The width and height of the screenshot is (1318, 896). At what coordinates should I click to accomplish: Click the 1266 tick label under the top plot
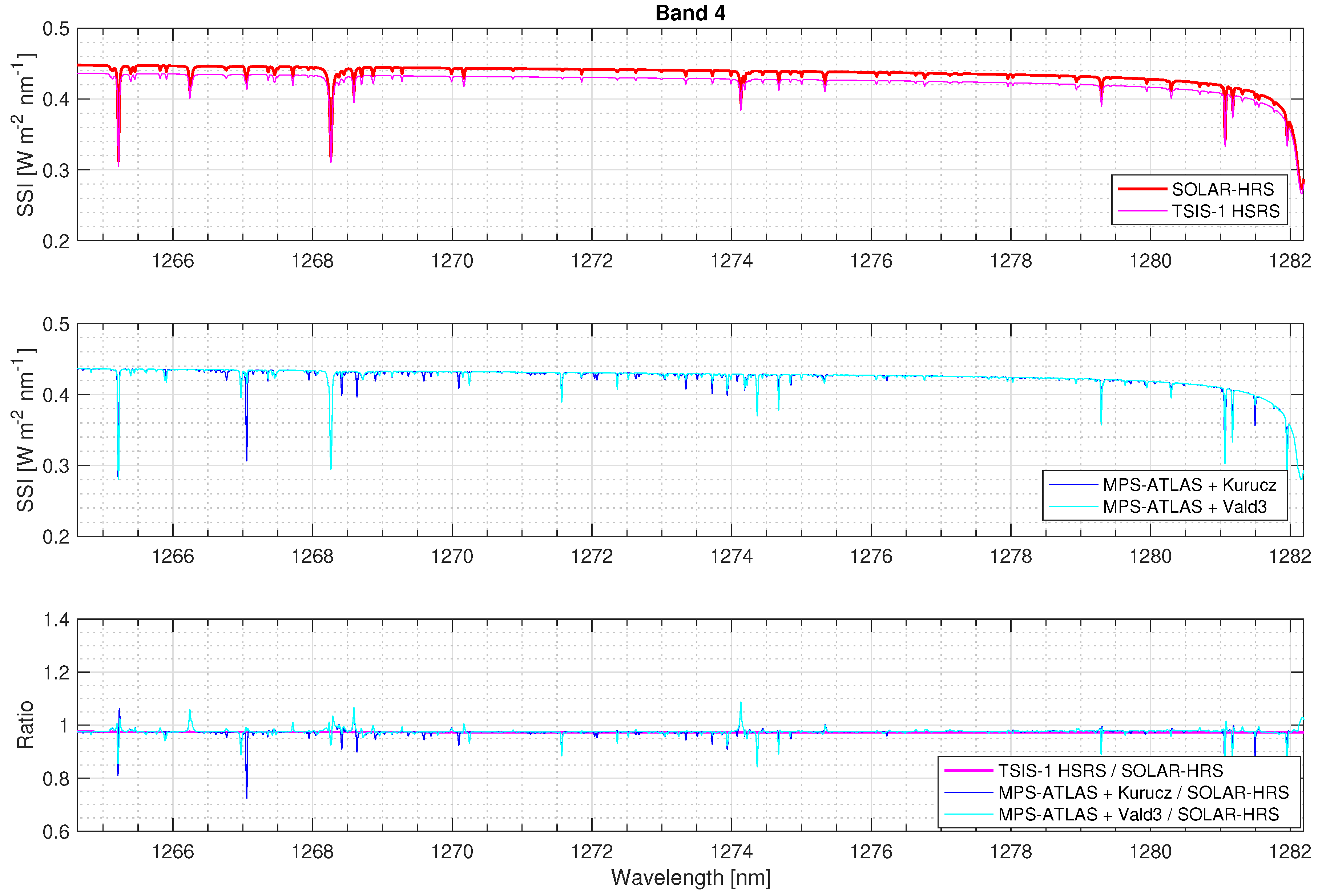pos(173,261)
